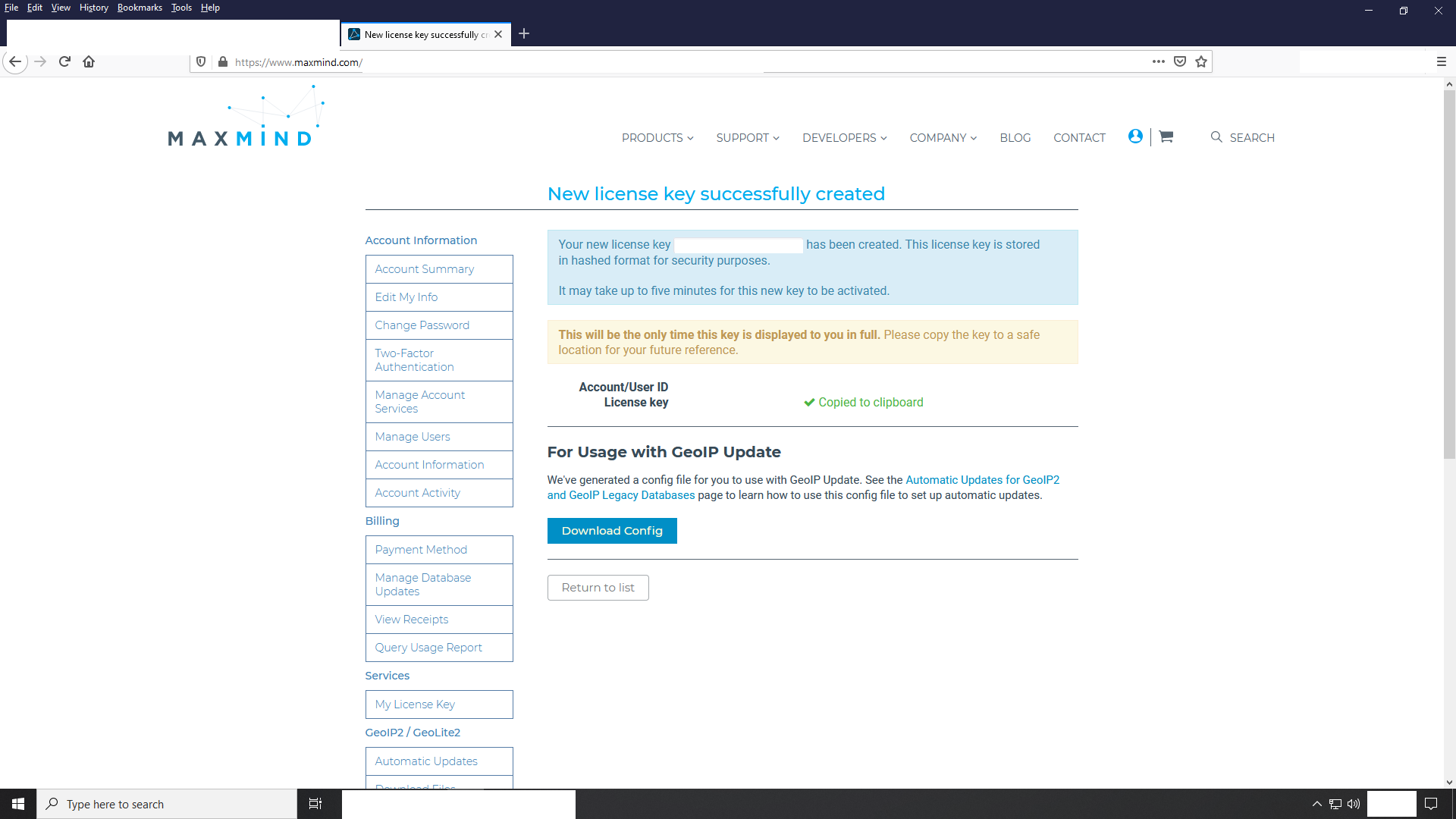The height and width of the screenshot is (819, 1456).
Task: Open Account Summary in the sidebar
Action: click(439, 269)
